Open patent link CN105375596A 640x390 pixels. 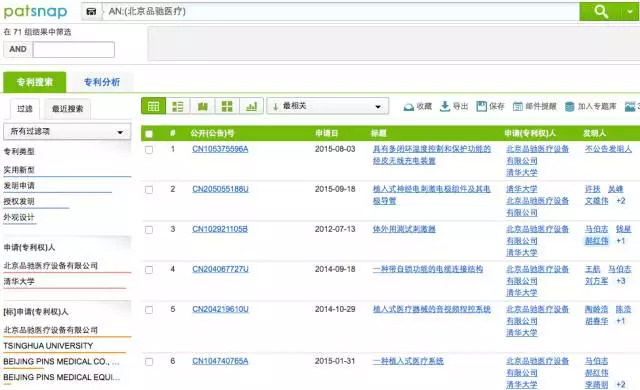220,149
